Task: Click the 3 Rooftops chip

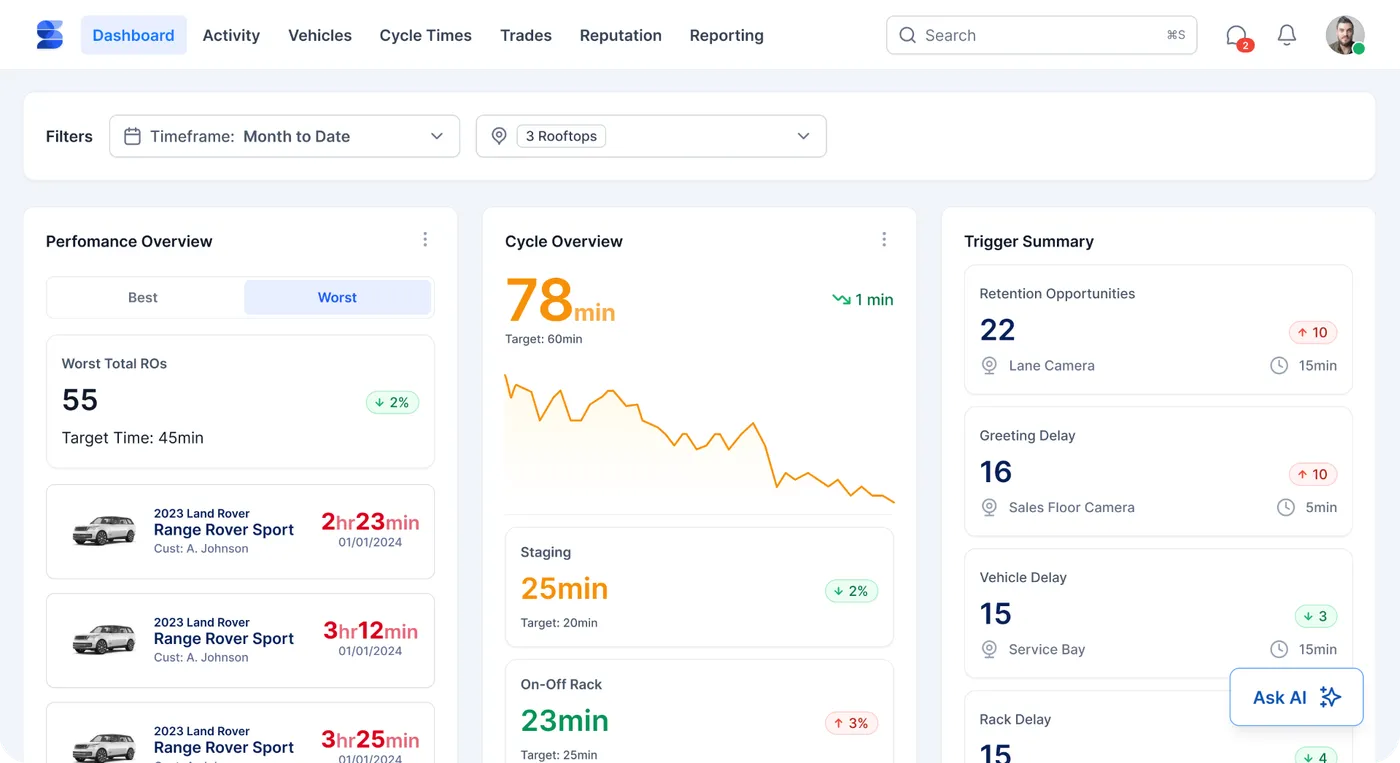Action: [561, 136]
